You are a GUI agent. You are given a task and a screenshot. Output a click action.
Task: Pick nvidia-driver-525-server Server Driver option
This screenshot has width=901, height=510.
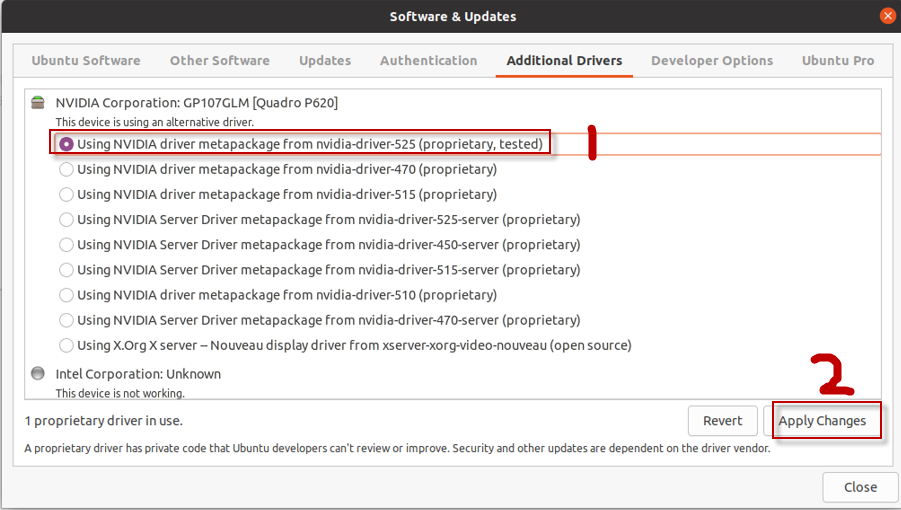pyautogui.click(x=67, y=219)
